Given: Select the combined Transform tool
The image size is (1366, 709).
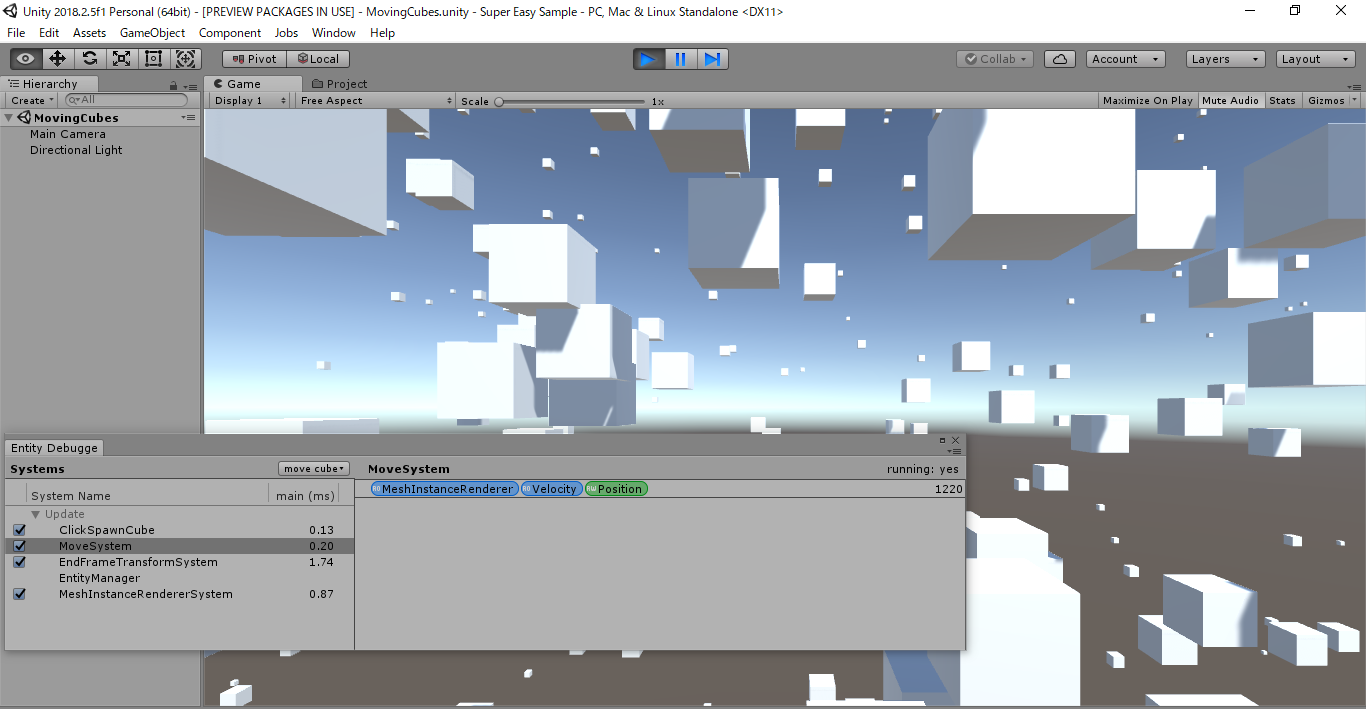Looking at the screenshot, I should (x=185, y=58).
